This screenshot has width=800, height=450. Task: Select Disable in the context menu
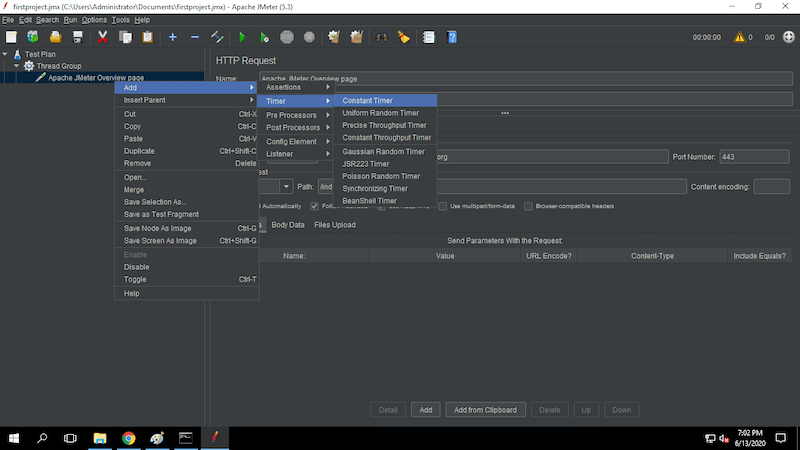pyautogui.click(x=186, y=267)
